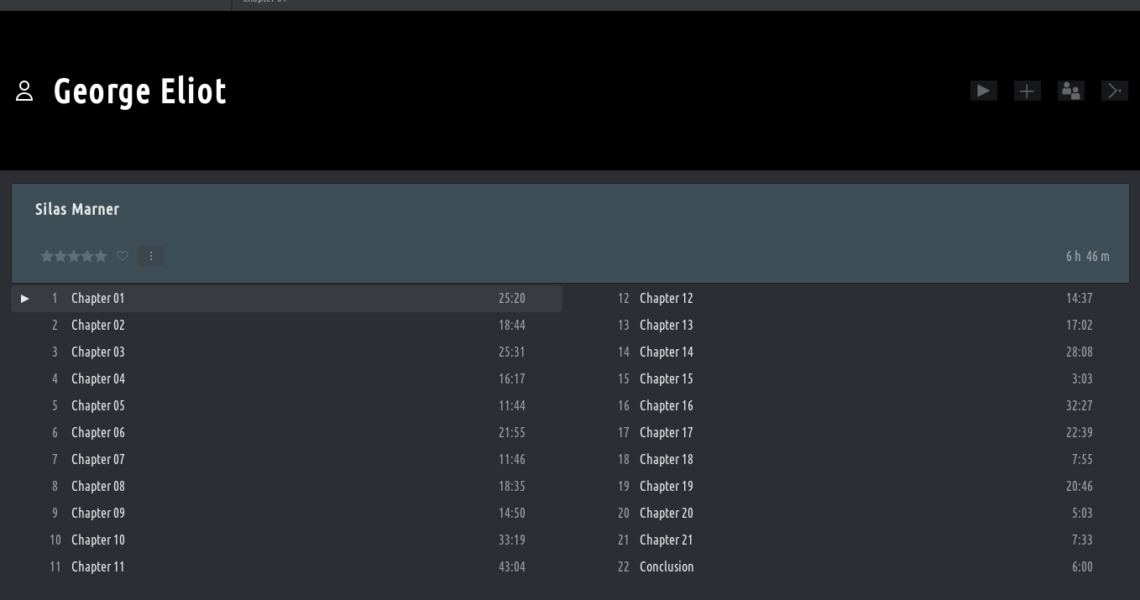Play all tracks by George Eliot
This screenshot has height=600, width=1140.
[x=983, y=91]
